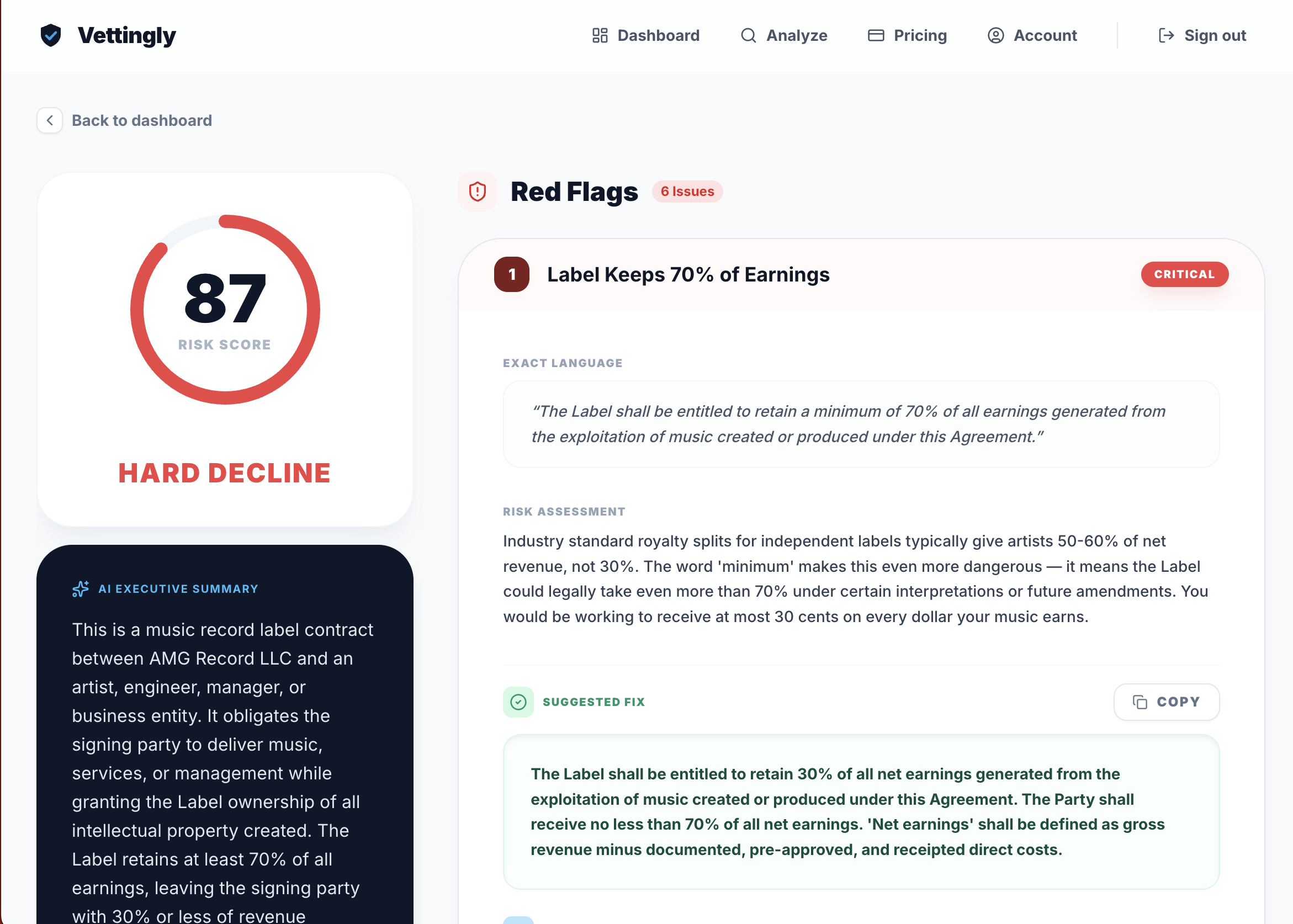The image size is (1293, 924).
Task: Click the issue number 1 badge
Action: [512, 274]
